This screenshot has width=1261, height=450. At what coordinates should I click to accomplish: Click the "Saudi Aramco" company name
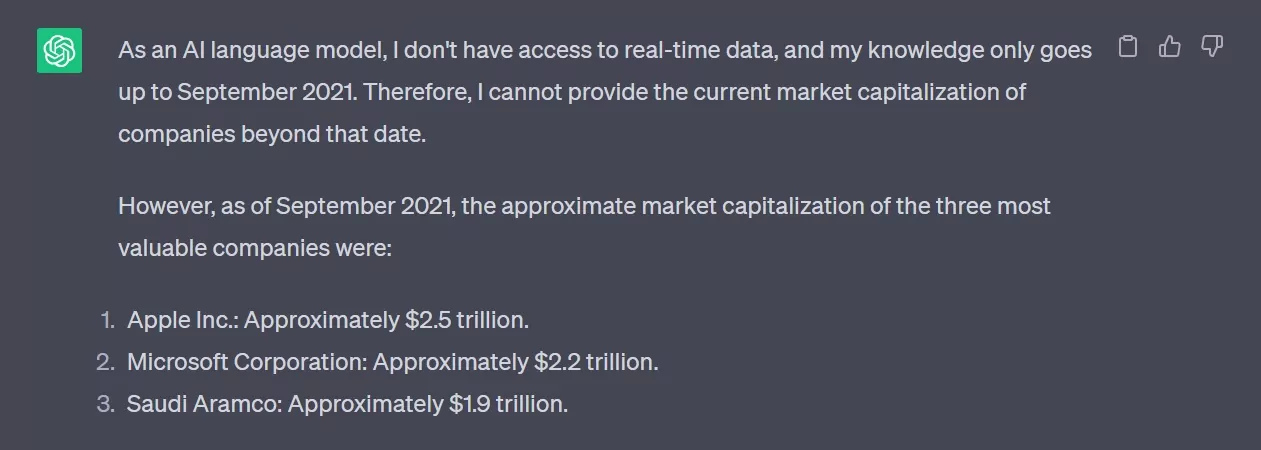click(x=203, y=404)
